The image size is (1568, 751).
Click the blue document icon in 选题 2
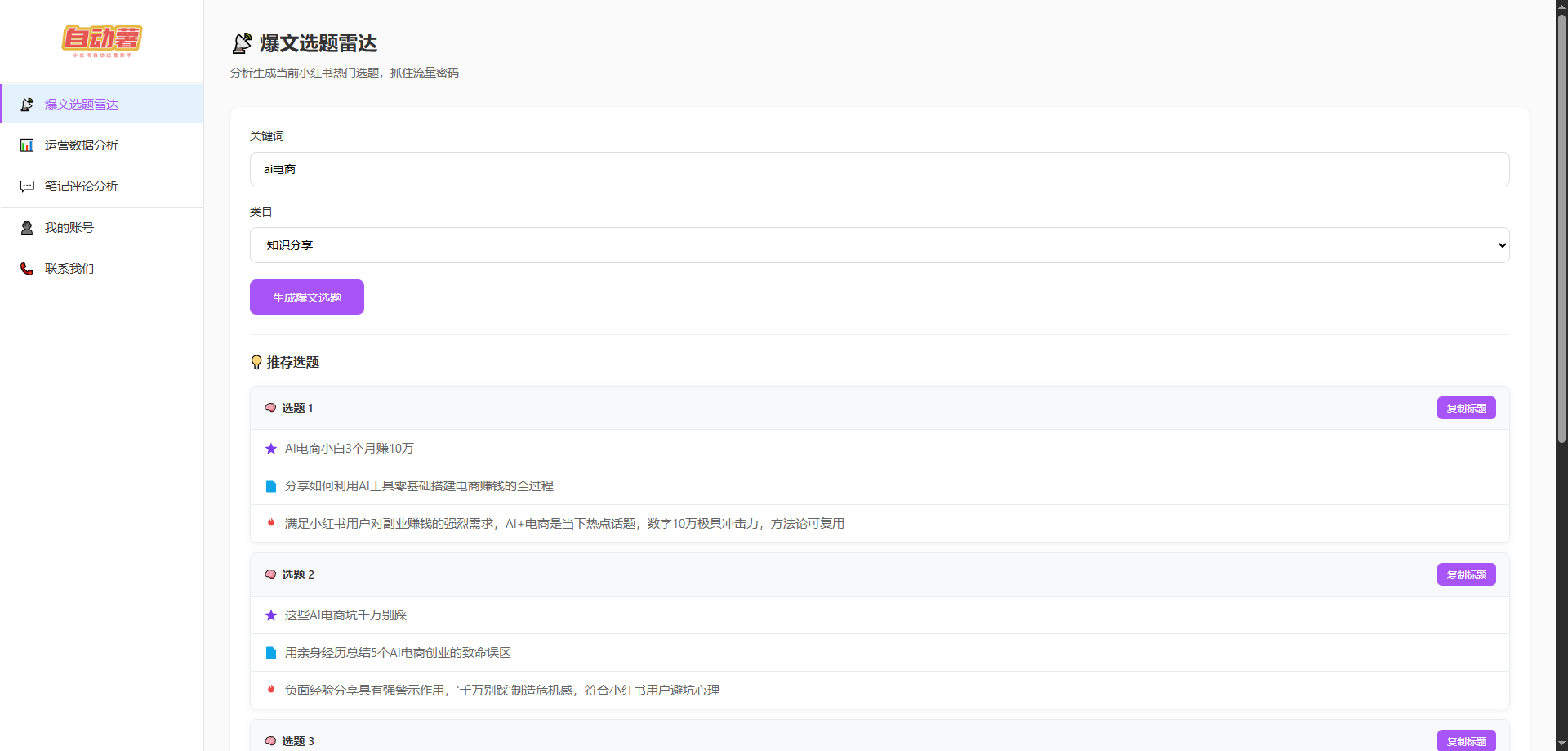click(271, 653)
